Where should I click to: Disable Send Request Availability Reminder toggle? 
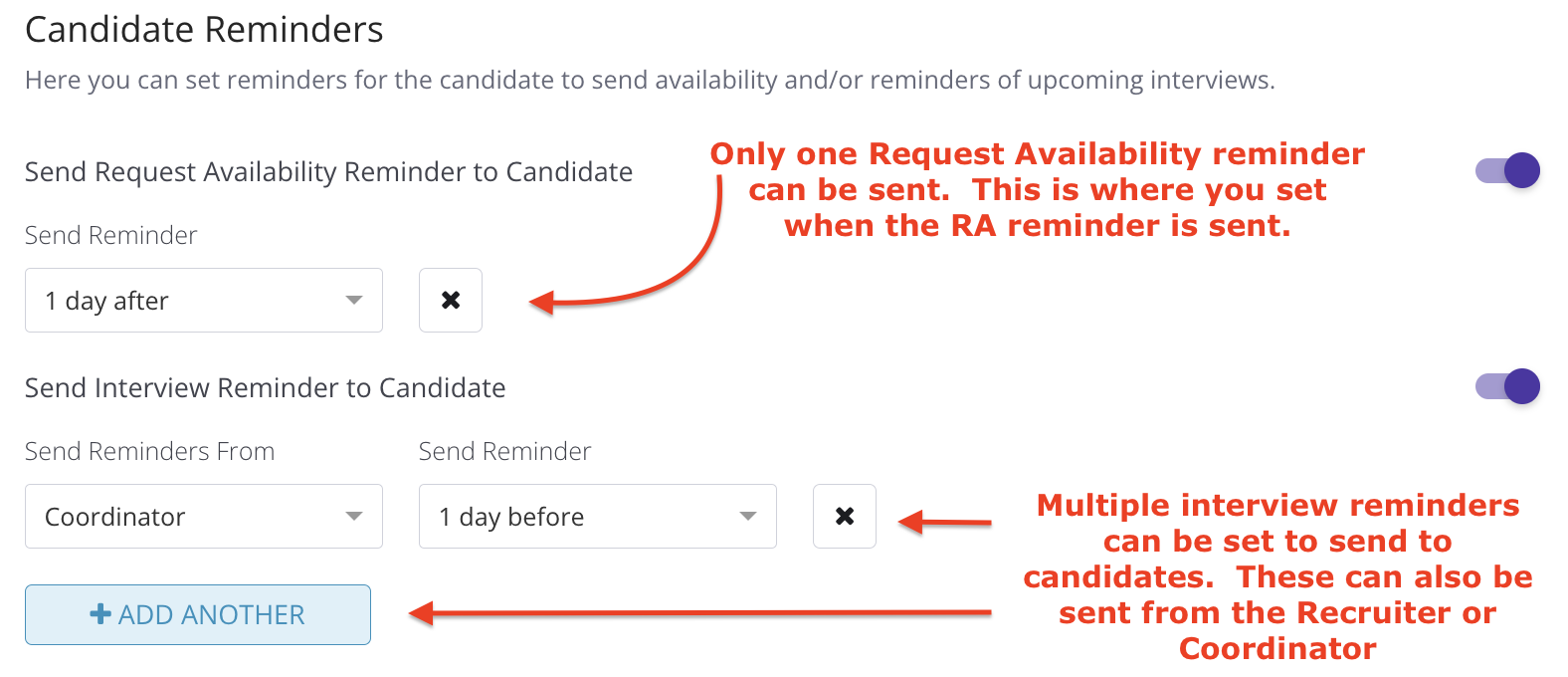click(1507, 170)
